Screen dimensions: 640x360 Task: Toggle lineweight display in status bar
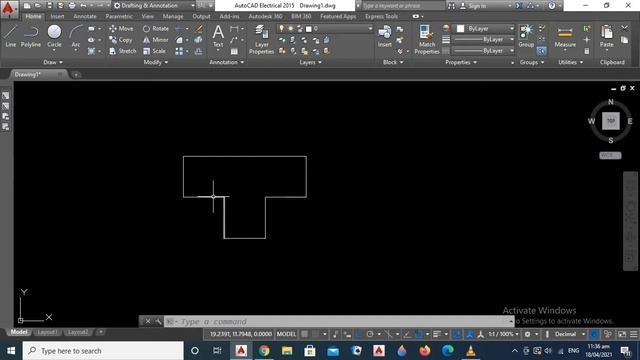click(437, 334)
